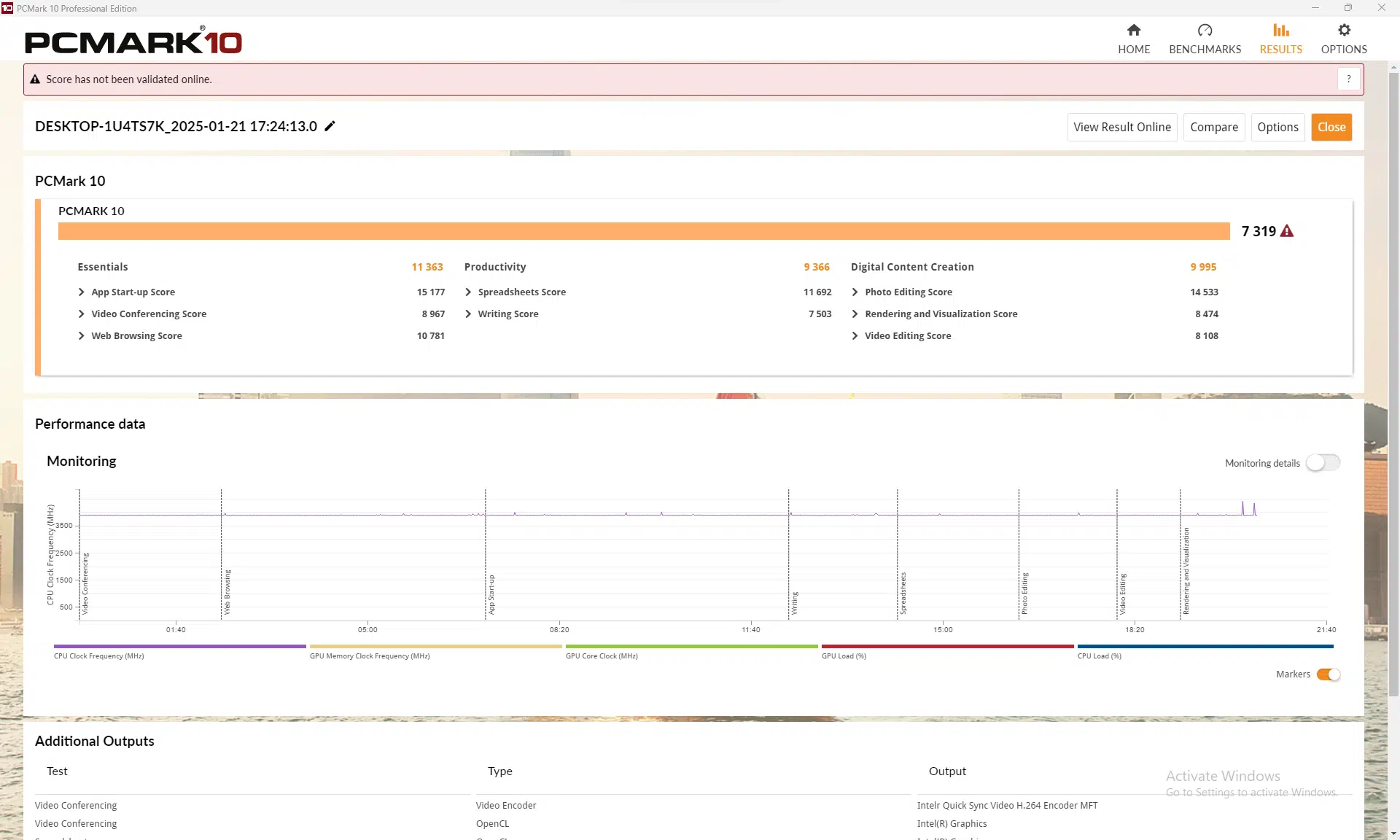Click the vertical scrollbar thumb
The image size is (1400, 840).
(x=1393, y=384)
